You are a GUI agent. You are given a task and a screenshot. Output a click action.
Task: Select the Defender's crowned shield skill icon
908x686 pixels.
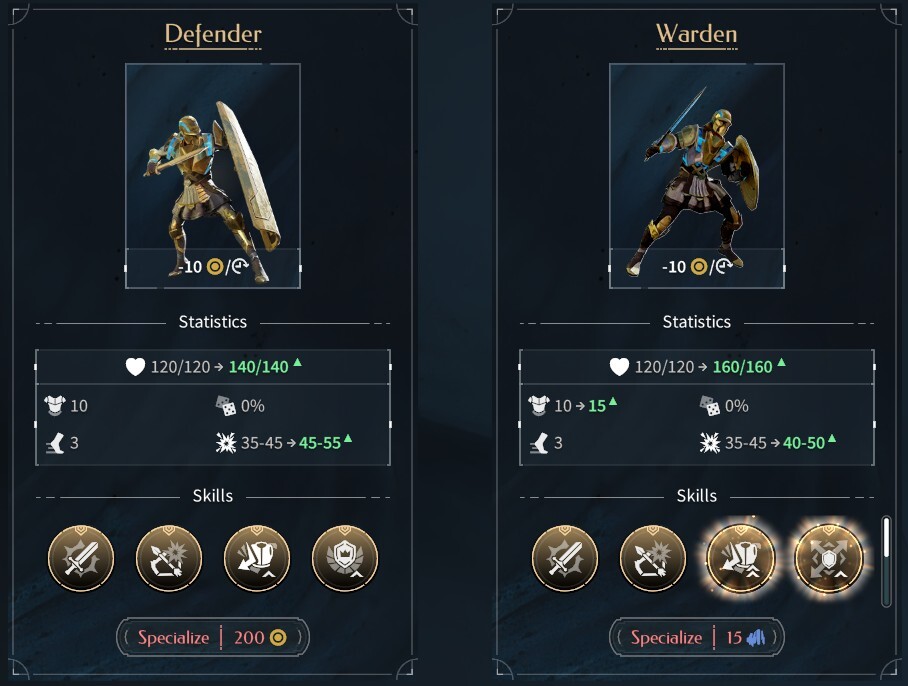coord(345,558)
